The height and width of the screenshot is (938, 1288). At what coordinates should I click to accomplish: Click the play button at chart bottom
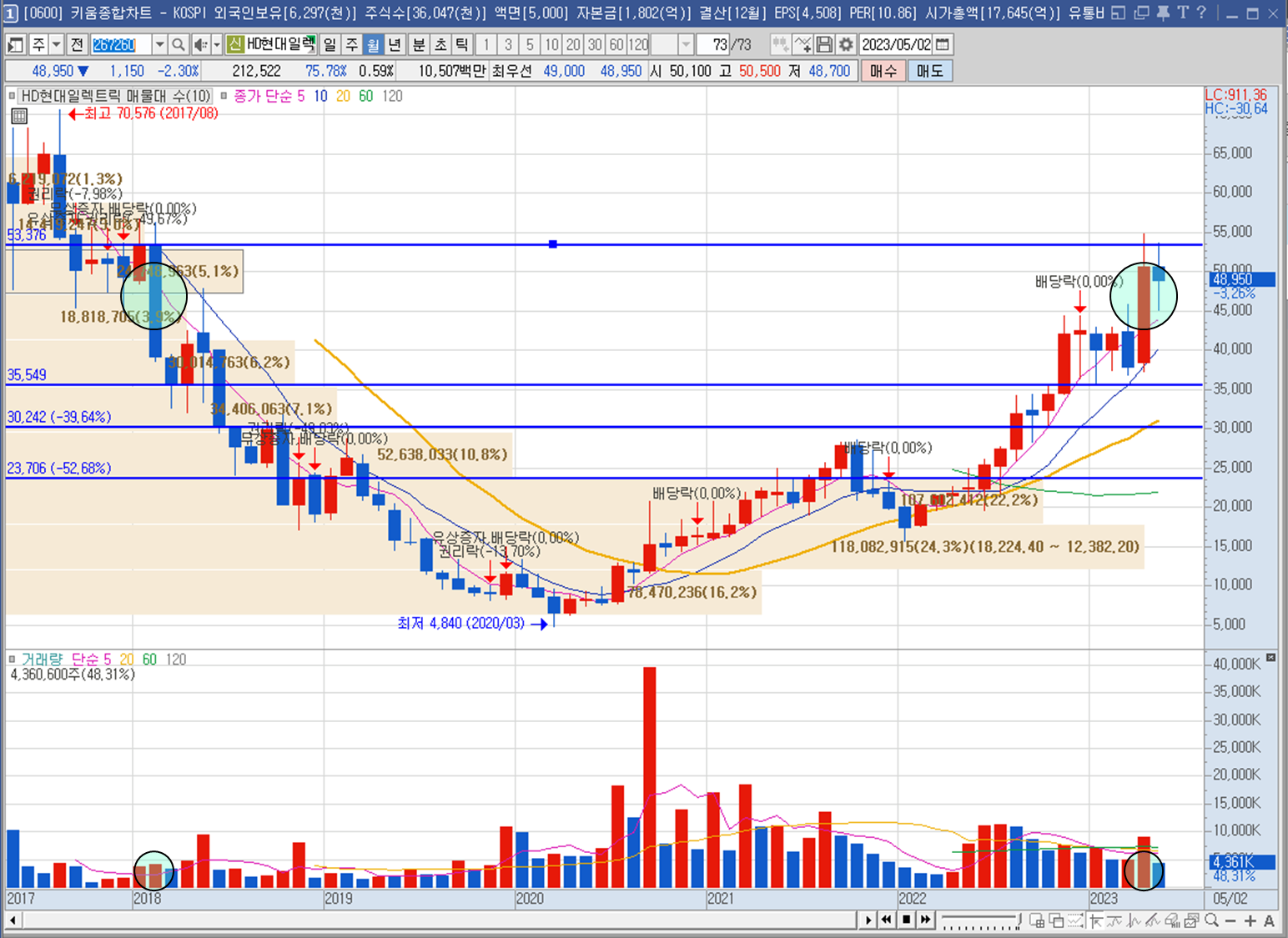click(x=868, y=920)
